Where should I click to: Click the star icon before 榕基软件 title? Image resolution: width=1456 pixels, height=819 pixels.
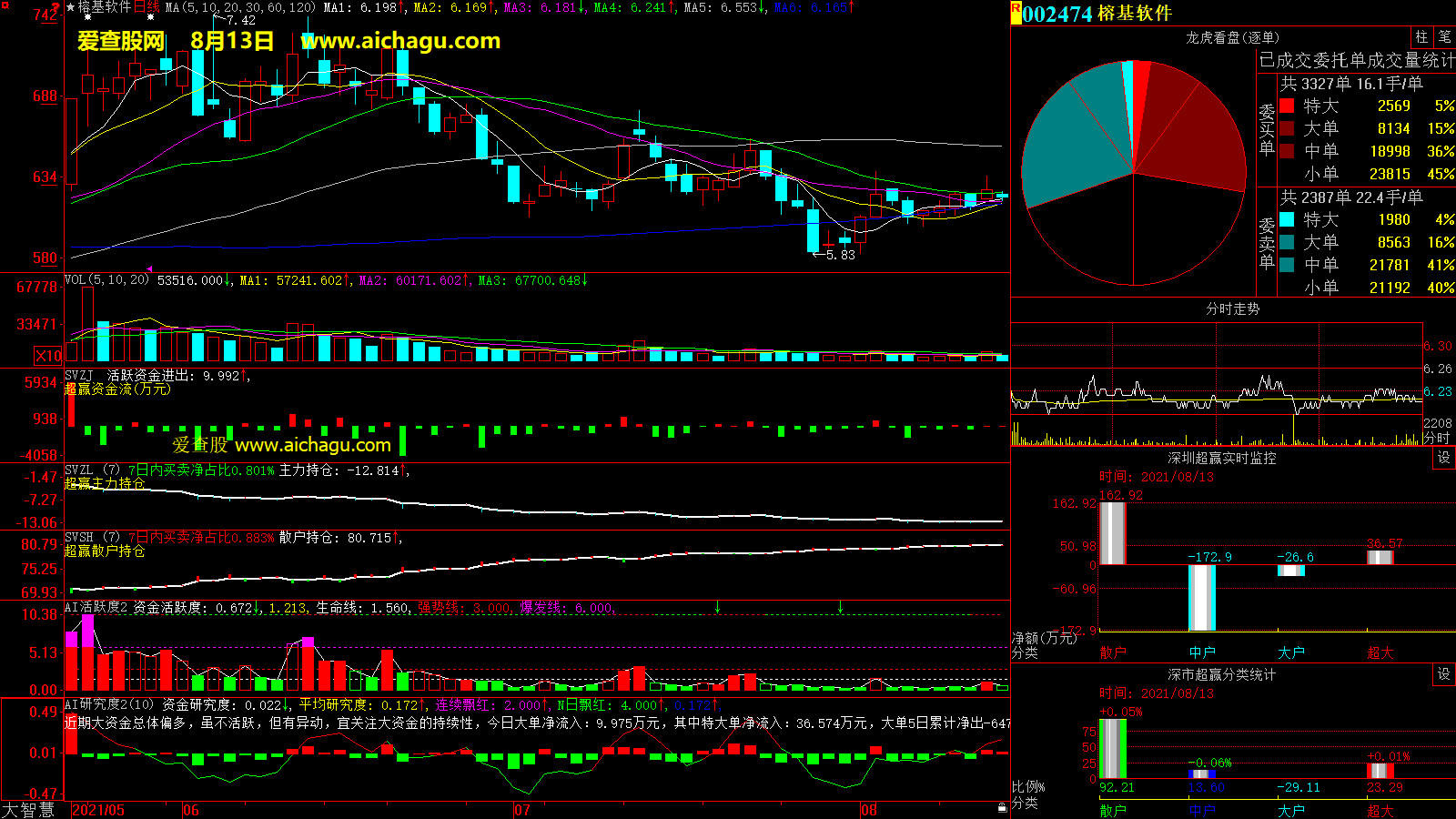pos(70,7)
